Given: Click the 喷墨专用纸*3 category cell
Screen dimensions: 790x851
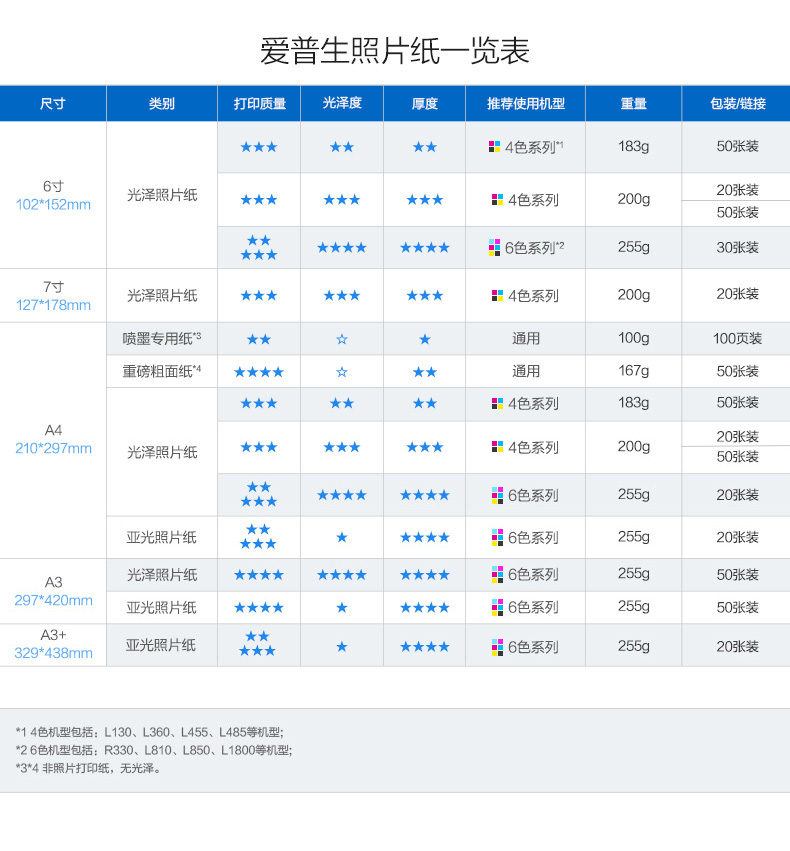Looking at the screenshot, I should (162, 339).
